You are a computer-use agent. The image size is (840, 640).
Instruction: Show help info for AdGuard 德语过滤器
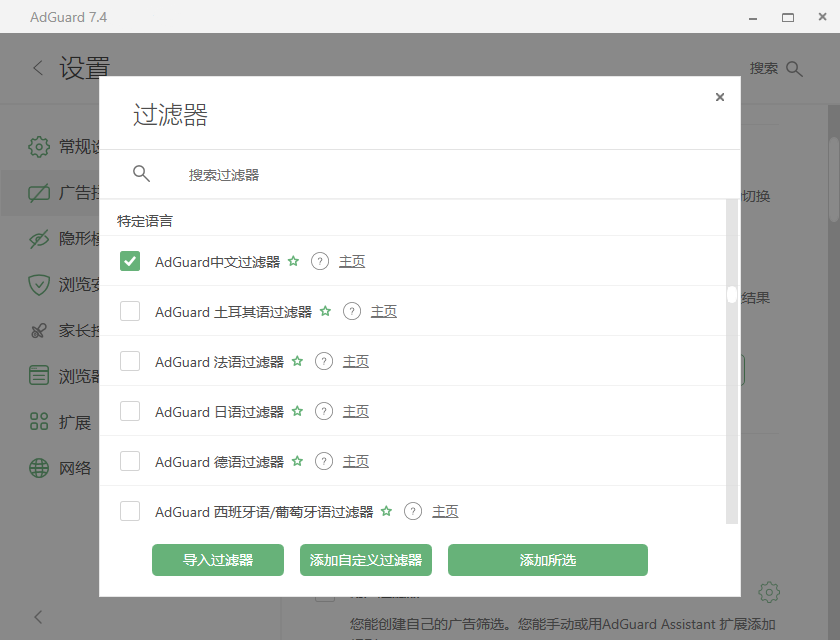point(324,461)
